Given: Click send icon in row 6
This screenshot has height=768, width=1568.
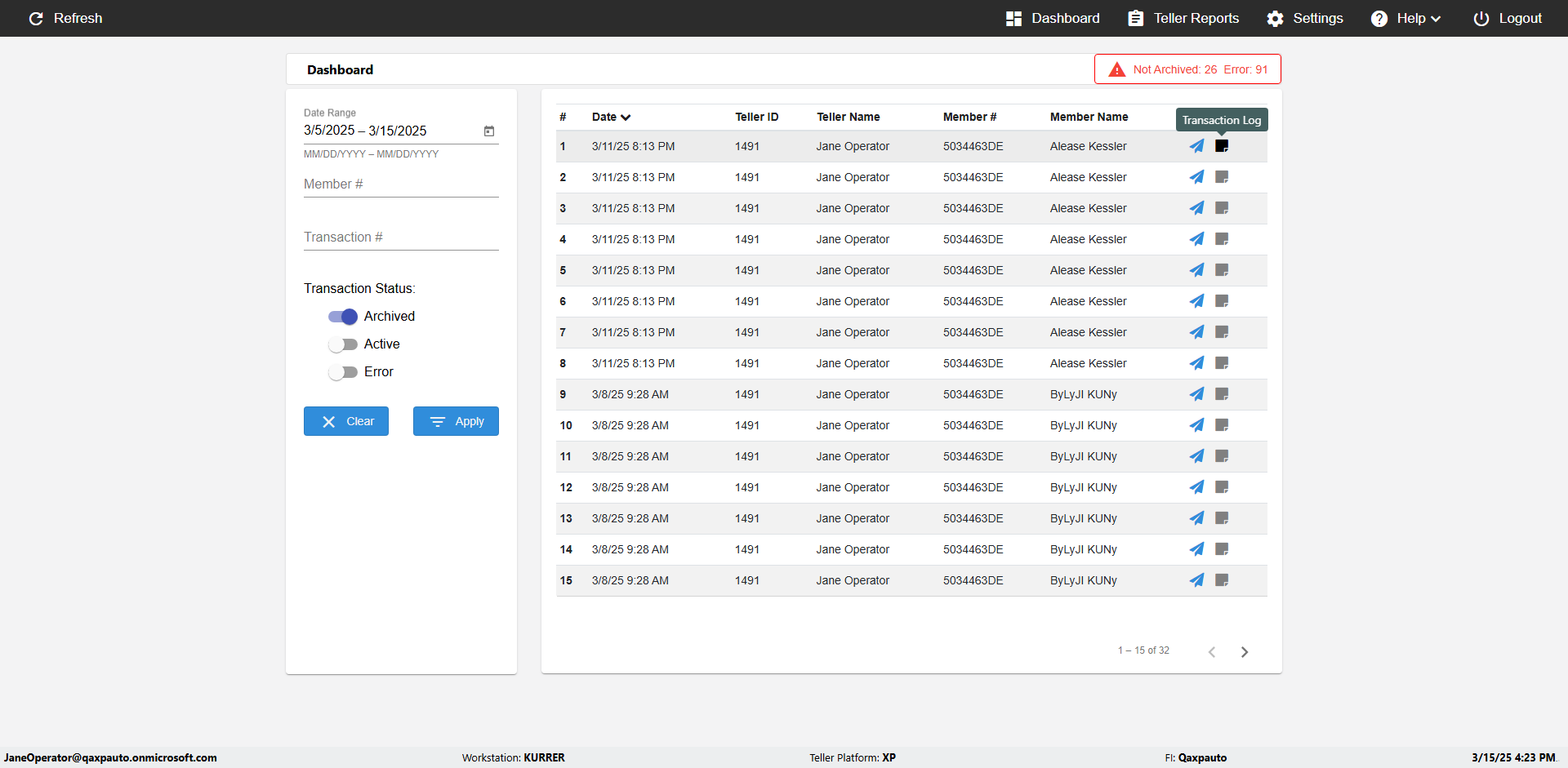Looking at the screenshot, I should [1196, 301].
